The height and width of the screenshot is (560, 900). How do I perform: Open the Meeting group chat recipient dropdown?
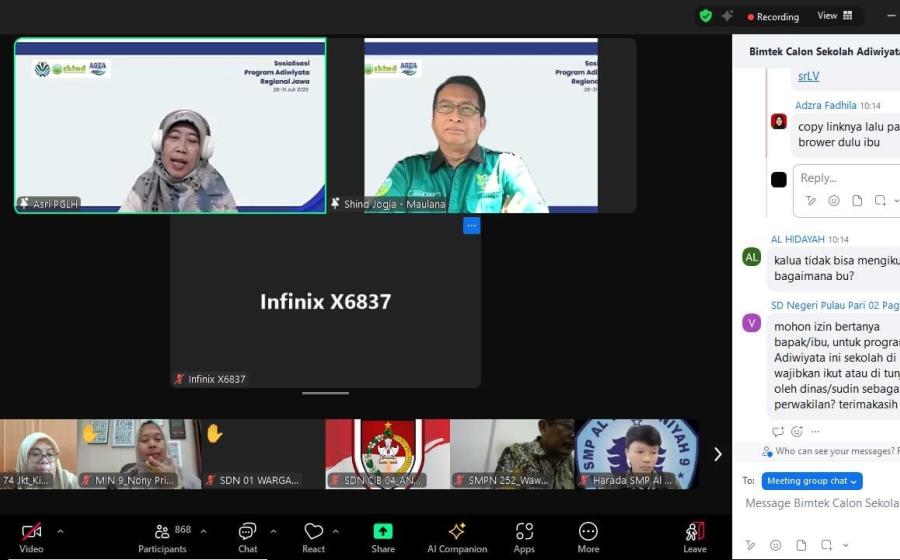(811, 481)
